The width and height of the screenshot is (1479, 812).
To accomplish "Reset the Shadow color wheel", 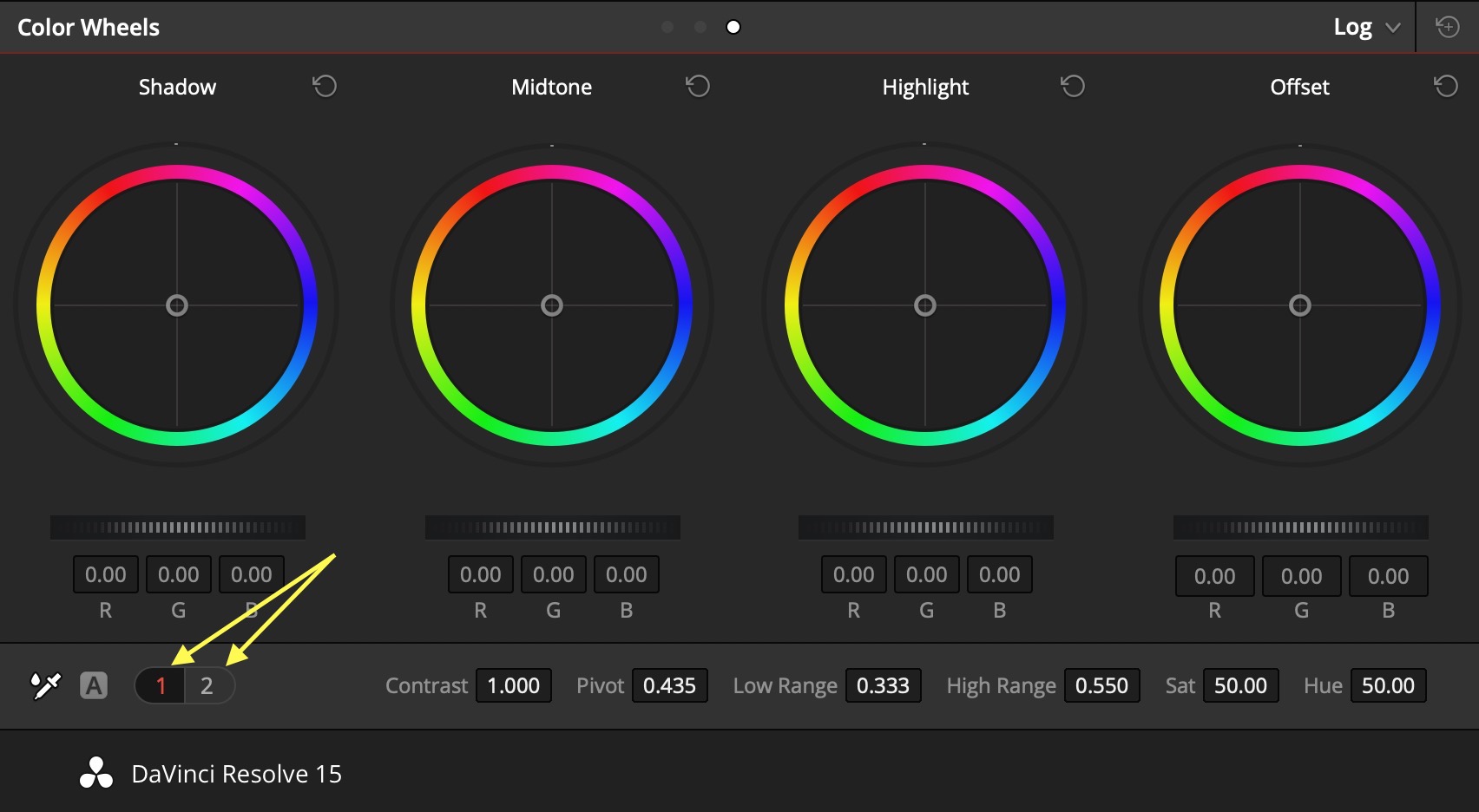I will pyautogui.click(x=325, y=86).
